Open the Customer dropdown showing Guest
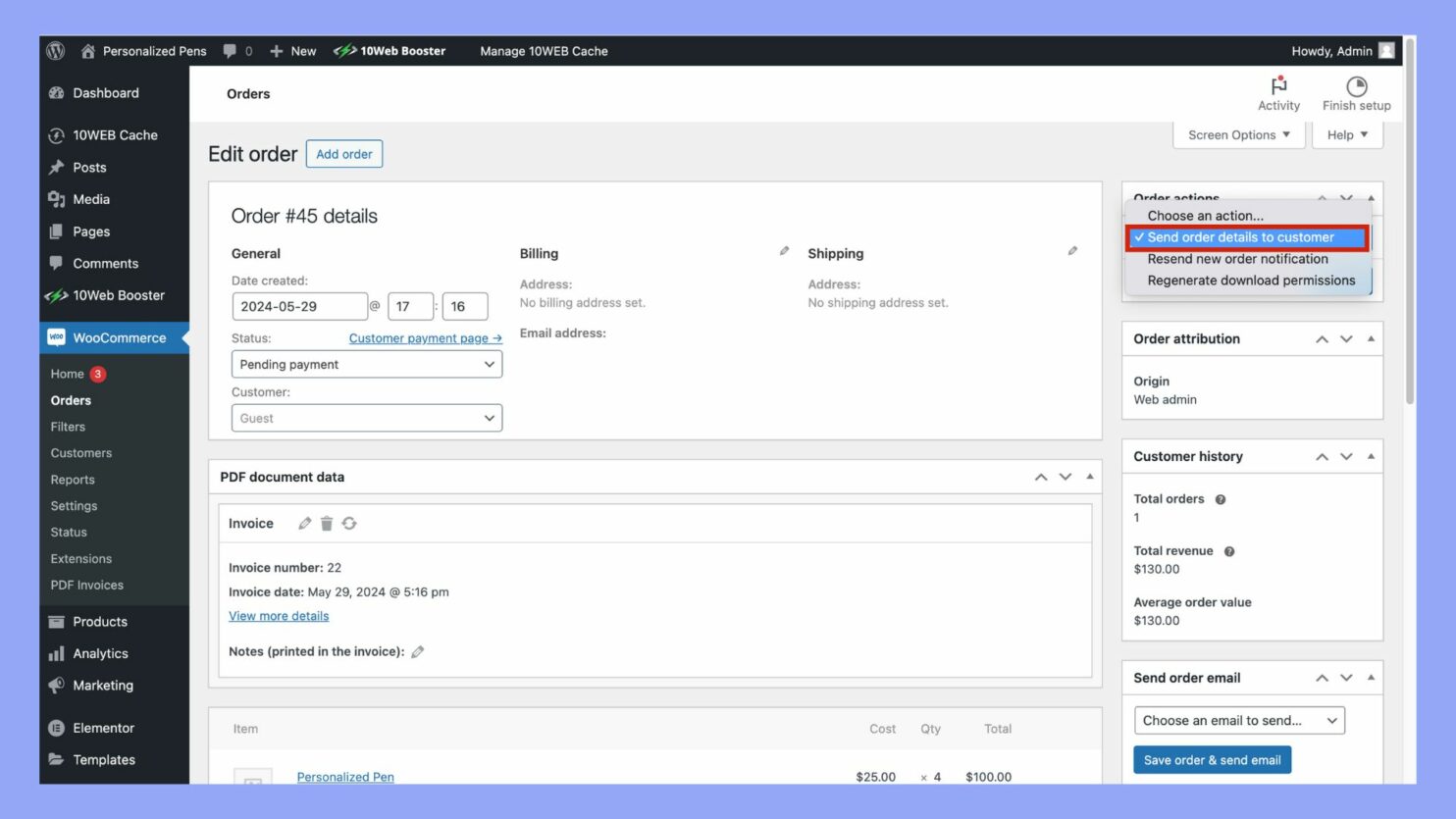Viewport: 1456px width, 819px height. [366, 418]
